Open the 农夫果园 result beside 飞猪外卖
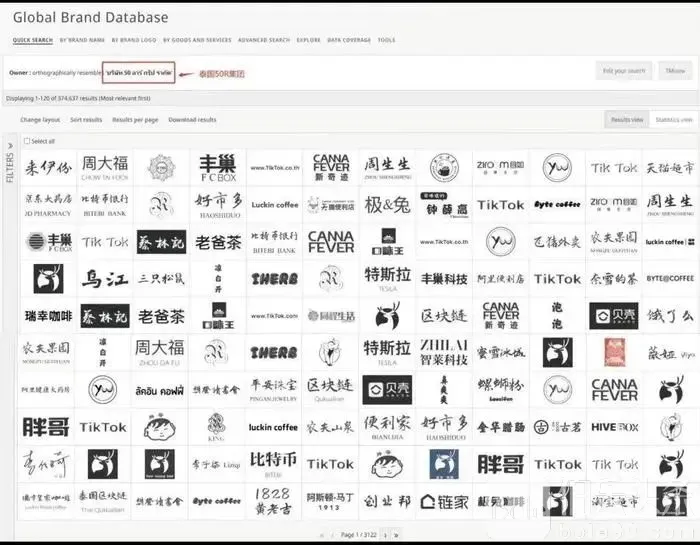 point(614,242)
